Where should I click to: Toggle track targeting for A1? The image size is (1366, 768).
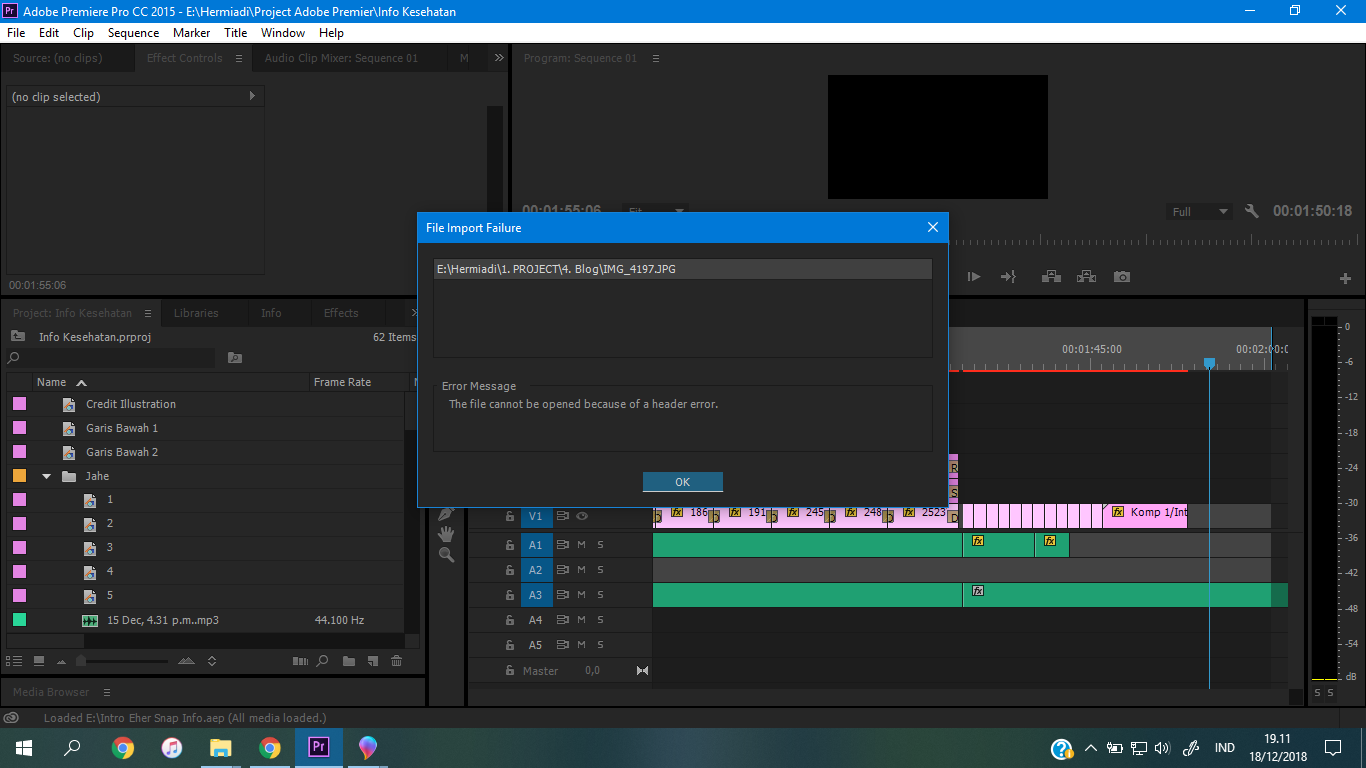click(x=536, y=545)
